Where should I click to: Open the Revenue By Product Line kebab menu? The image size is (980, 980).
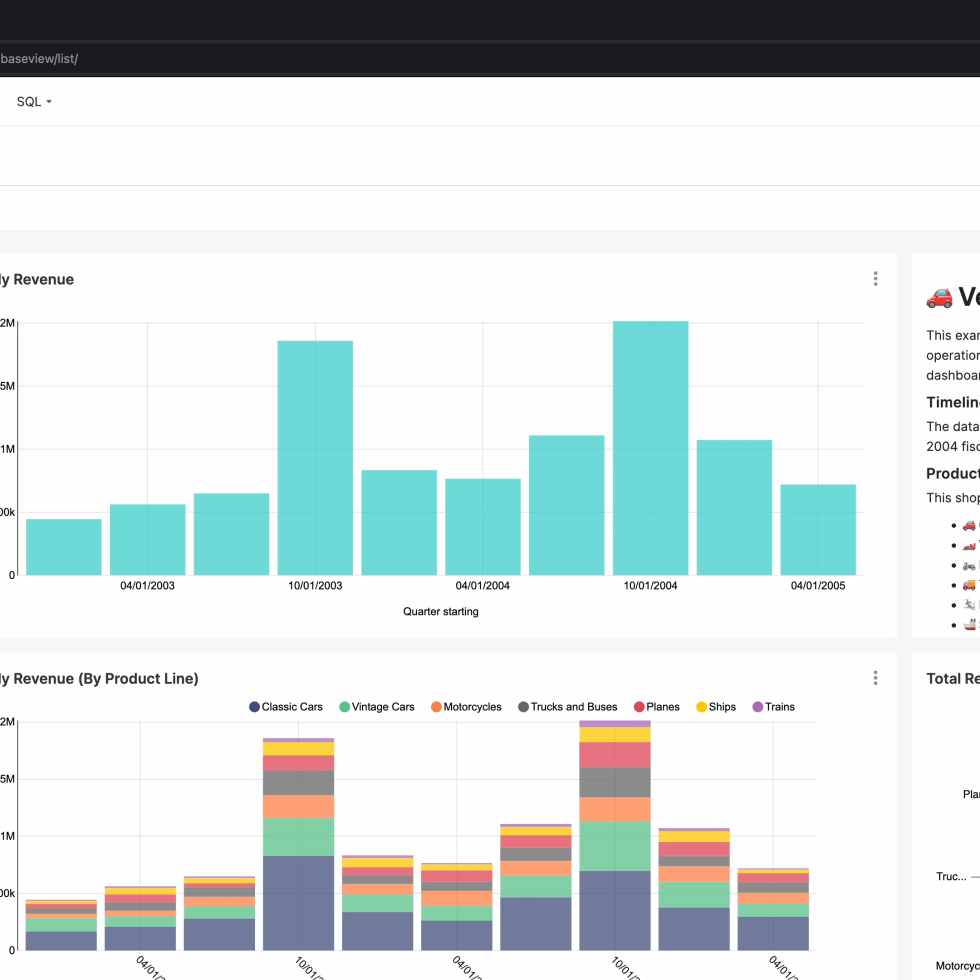[875, 678]
